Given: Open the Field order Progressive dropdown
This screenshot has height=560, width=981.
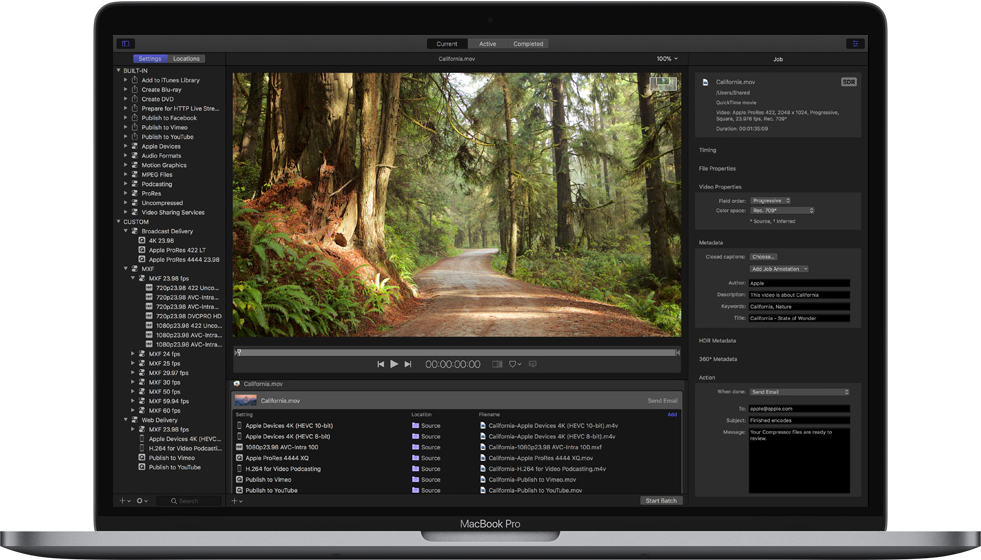Looking at the screenshot, I should click(x=768, y=201).
